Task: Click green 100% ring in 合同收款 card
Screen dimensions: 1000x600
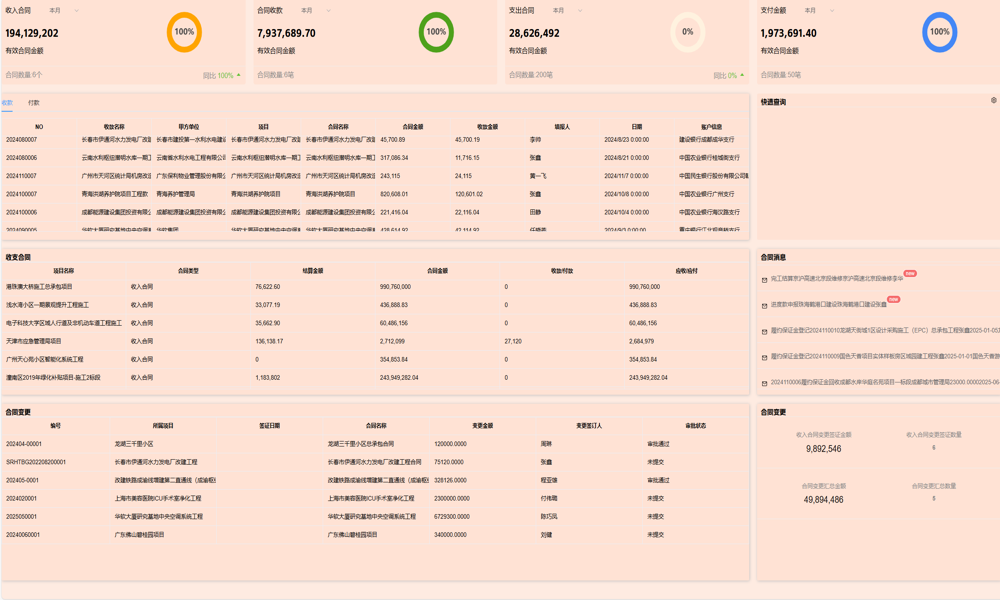Action: [x=436, y=32]
